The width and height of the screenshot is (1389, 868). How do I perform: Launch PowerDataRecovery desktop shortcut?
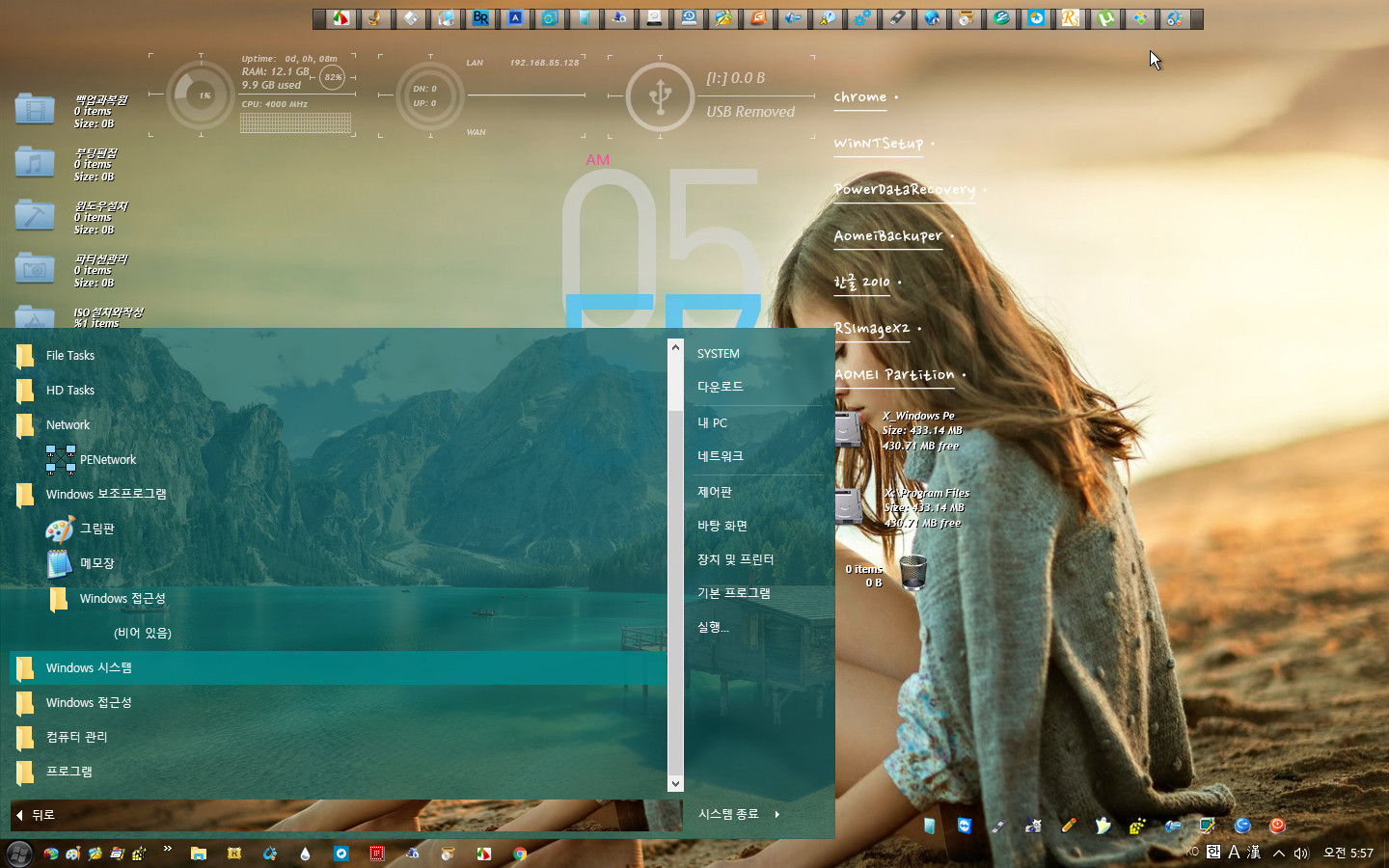905,189
